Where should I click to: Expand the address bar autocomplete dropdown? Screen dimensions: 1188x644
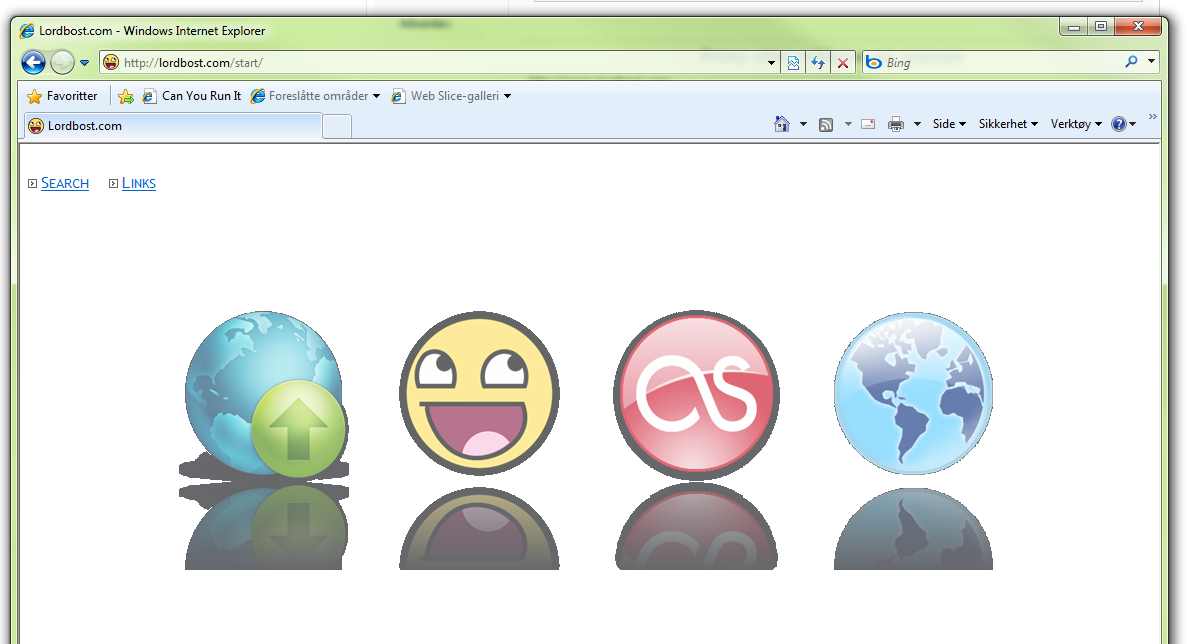(x=771, y=63)
